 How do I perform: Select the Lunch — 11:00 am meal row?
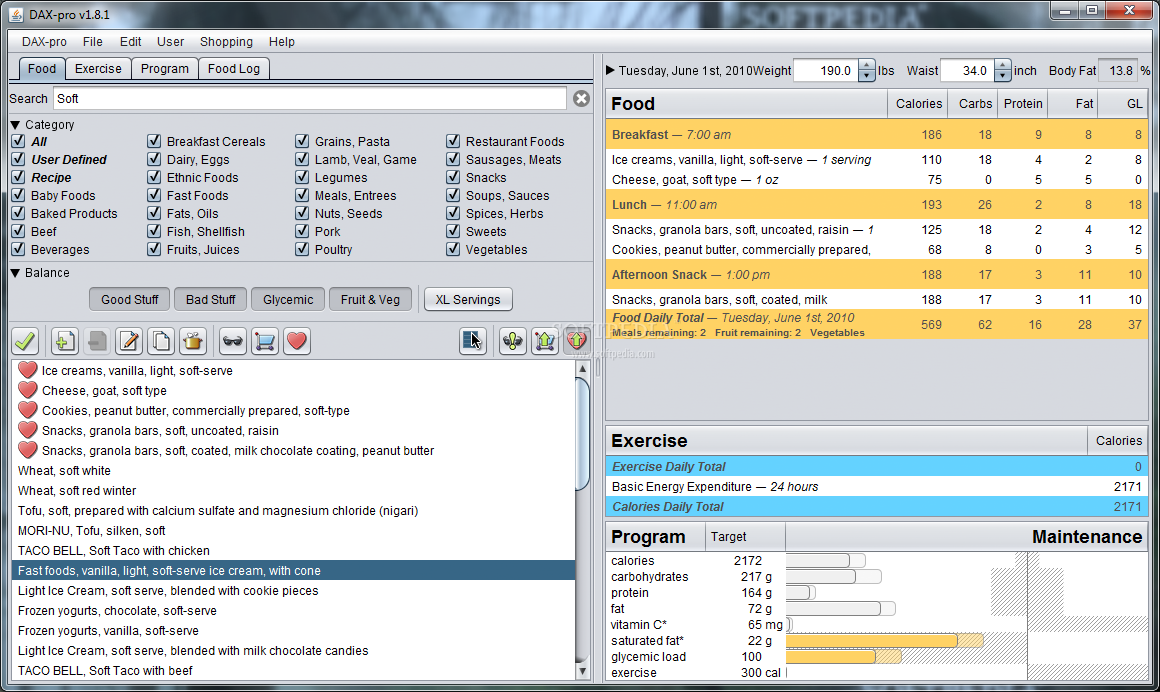pyautogui.click(x=877, y=204)
